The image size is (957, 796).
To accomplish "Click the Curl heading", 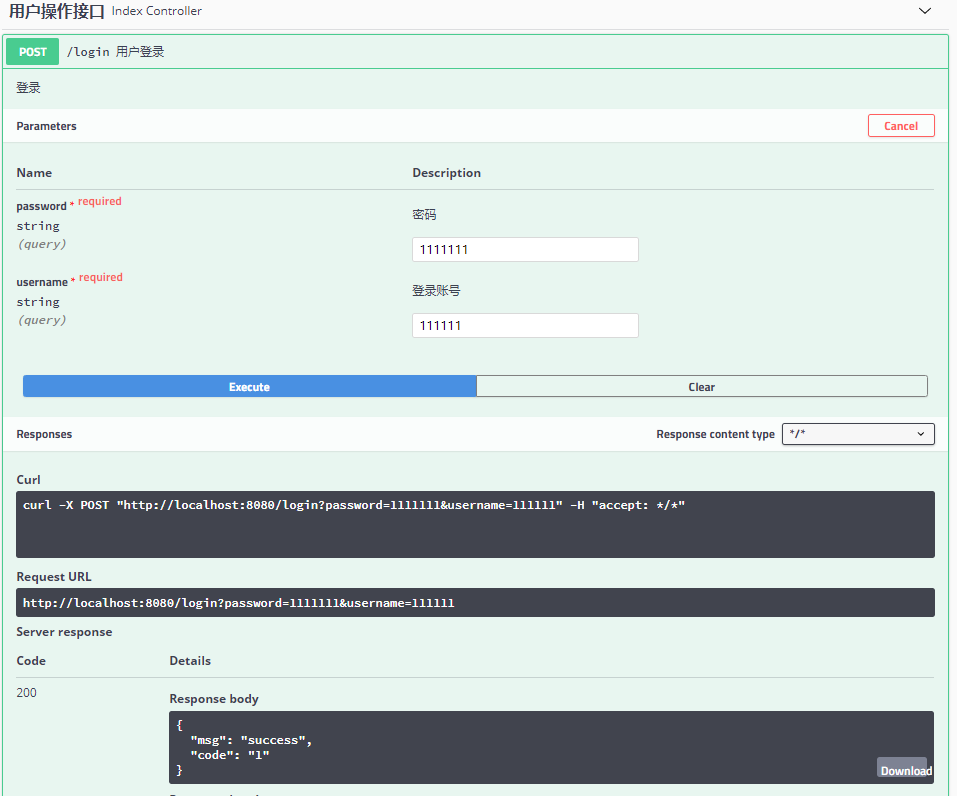I will 29,480.
